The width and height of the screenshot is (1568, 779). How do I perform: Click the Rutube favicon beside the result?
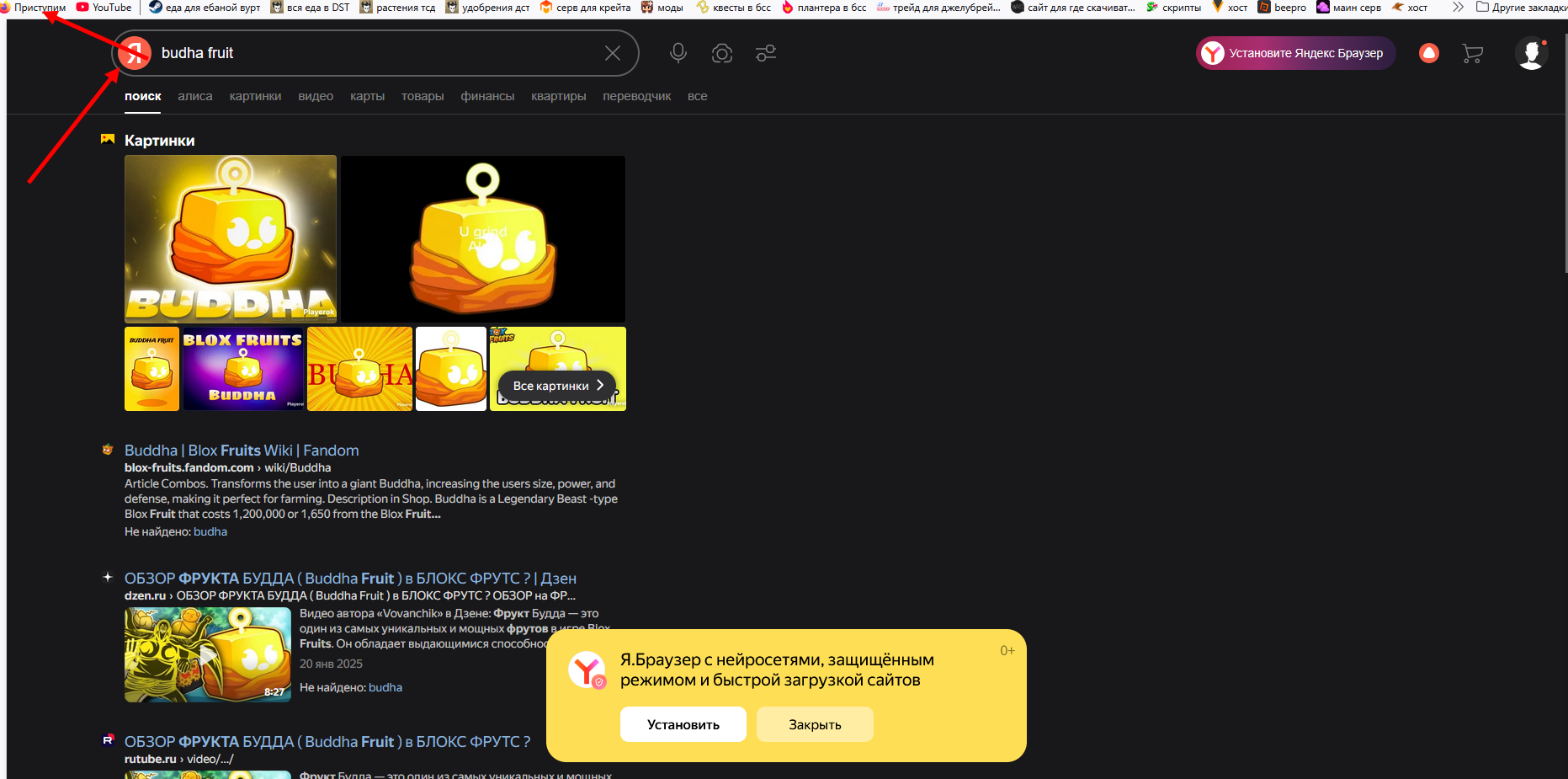coord(108,740)
